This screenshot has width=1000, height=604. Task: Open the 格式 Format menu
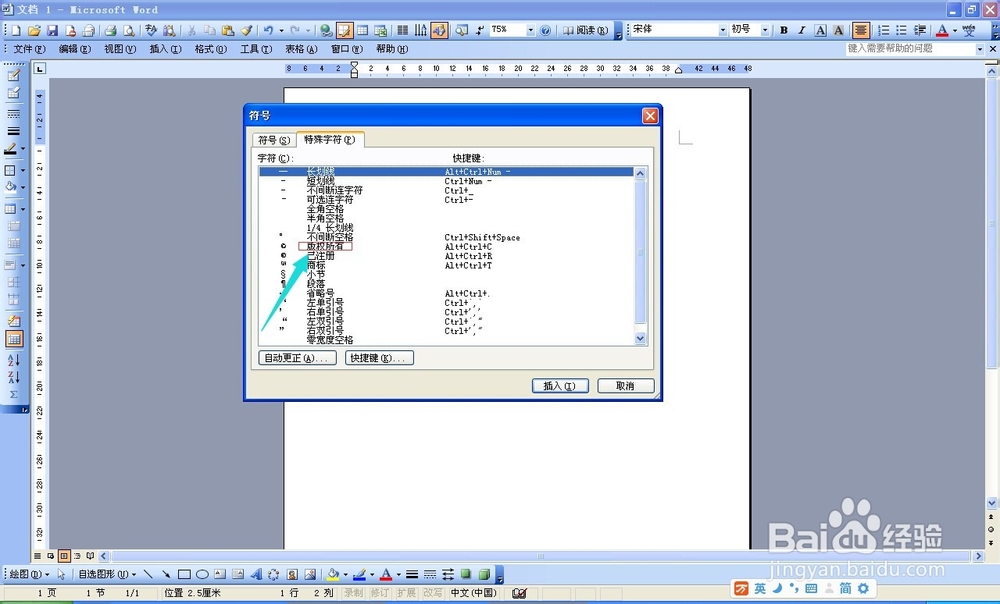(210, 49)
